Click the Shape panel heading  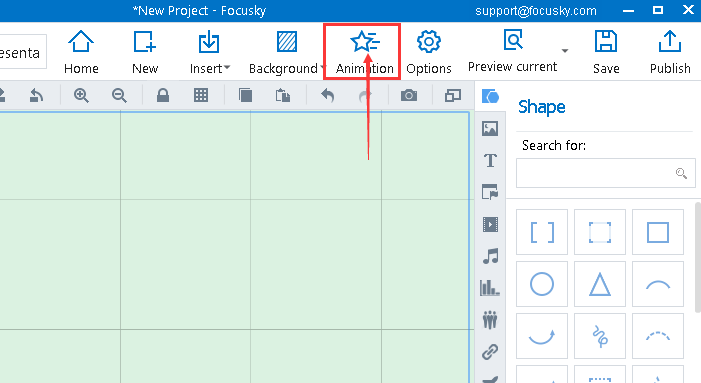(541, 107)
